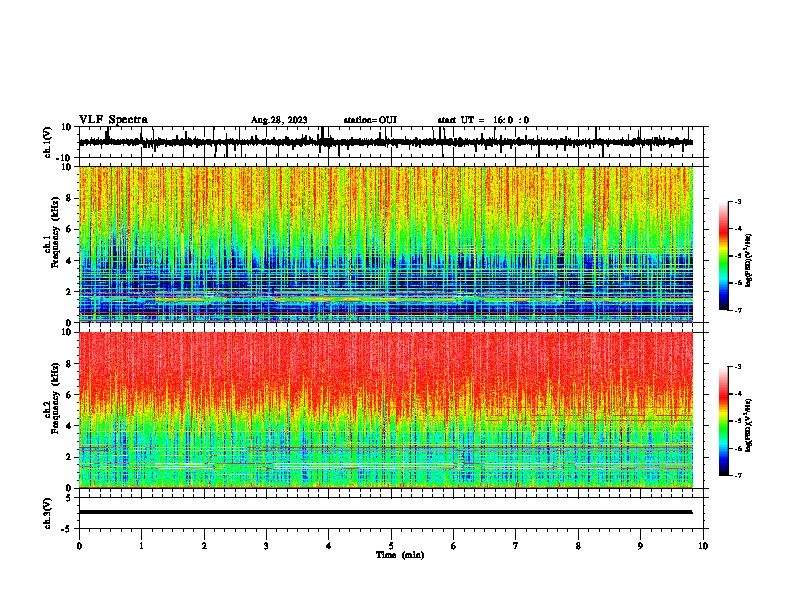The width and height of the screenshot is (792, 612).
Task: Click the ch.2 "Frequency (kHz)" axis label
Action: (55, 398)
